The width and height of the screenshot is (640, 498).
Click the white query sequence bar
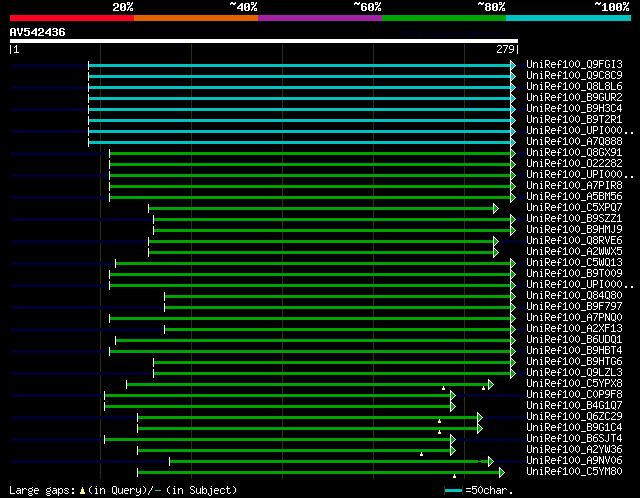[x=264, y=41]
